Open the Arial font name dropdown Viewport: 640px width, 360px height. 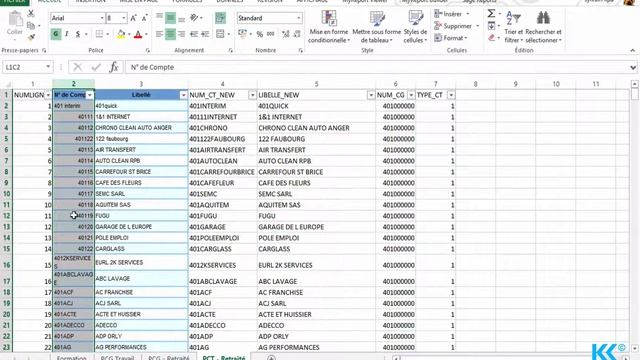(102, 18)
